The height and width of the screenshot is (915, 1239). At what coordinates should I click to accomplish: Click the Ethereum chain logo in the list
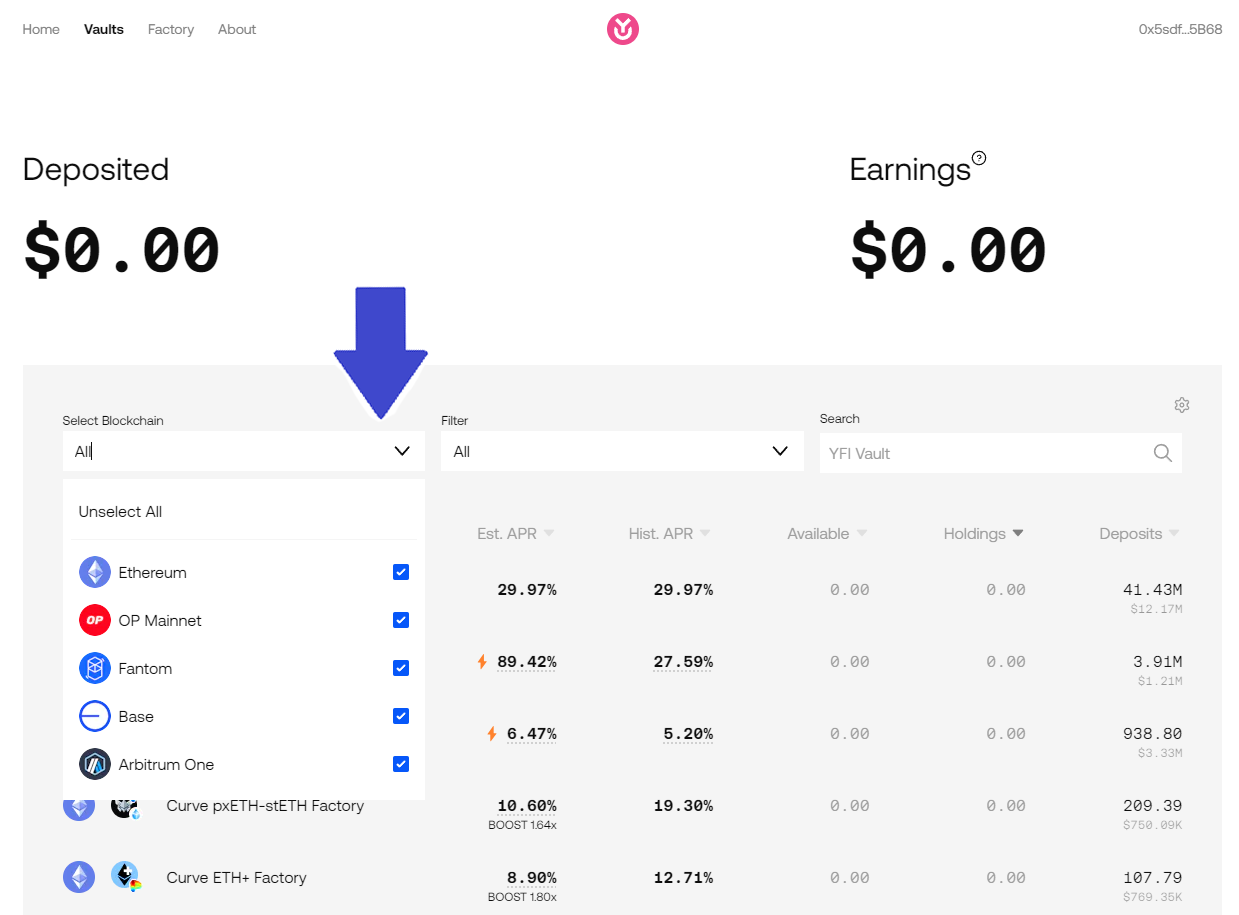click(x=95, y=572)
